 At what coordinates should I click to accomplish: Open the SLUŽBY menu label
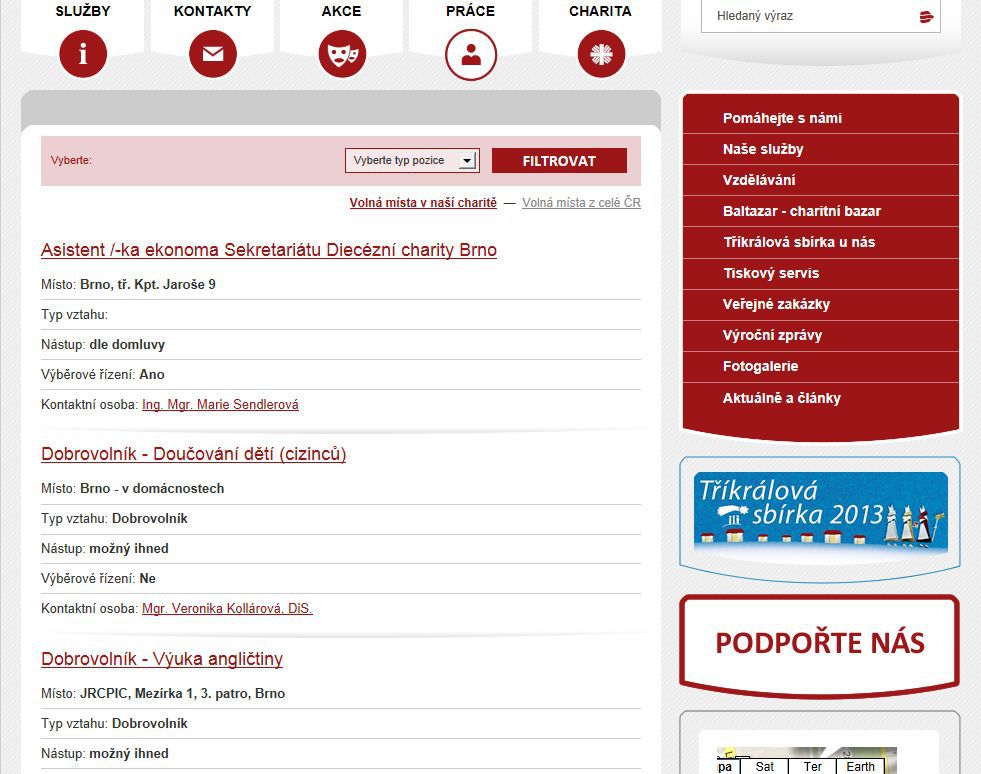click(x=83, y=11)
